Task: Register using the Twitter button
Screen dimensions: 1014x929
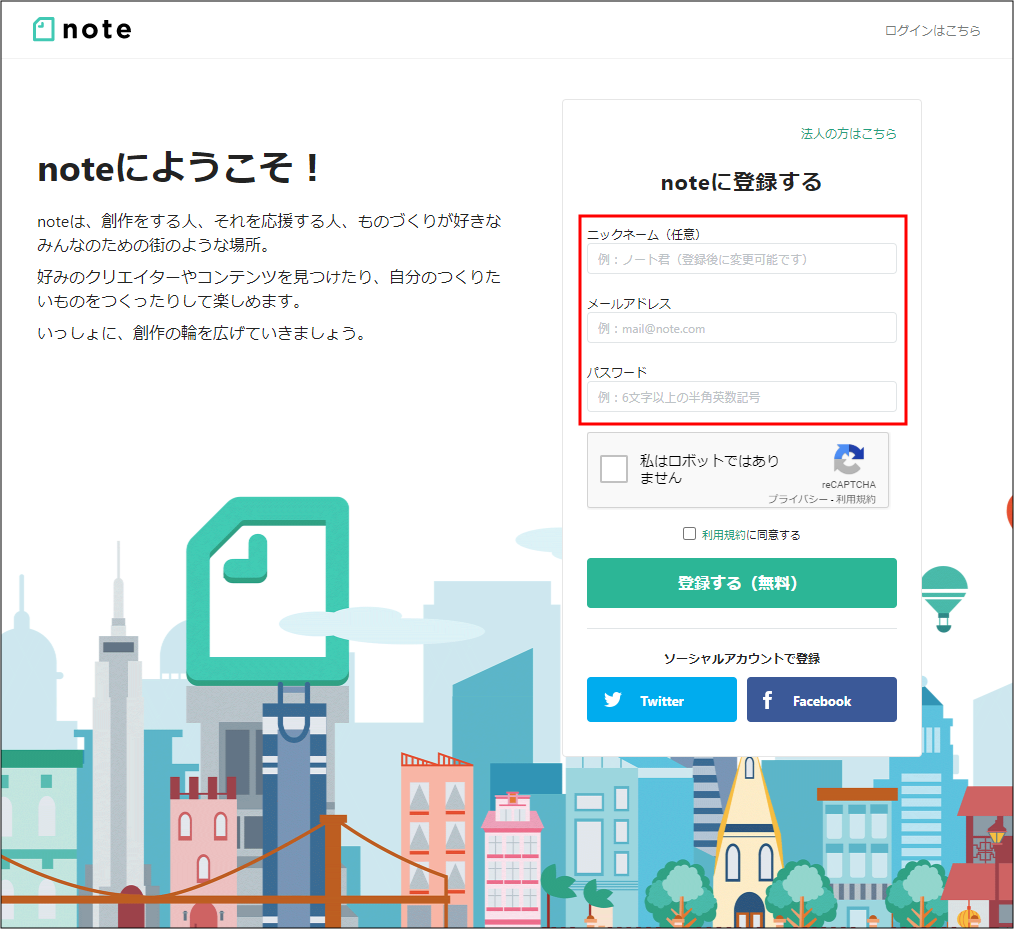Action: pos(661,700)
